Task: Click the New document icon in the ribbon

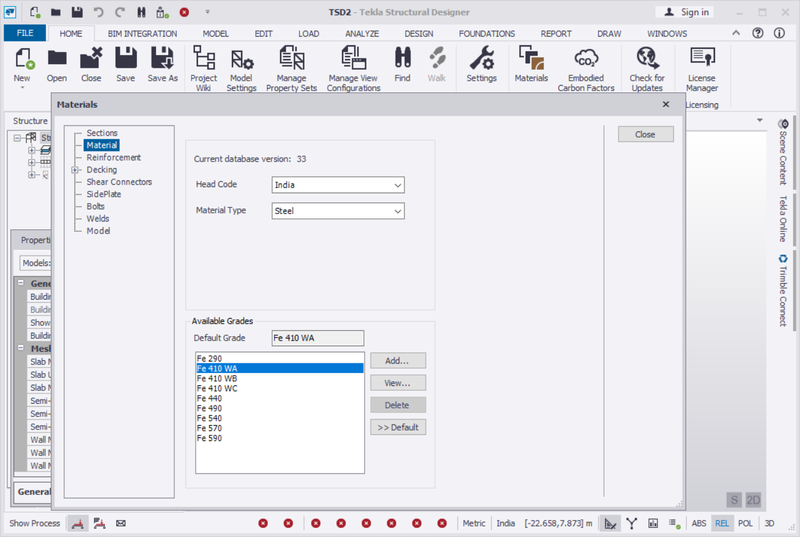Action: coord(23,58)
